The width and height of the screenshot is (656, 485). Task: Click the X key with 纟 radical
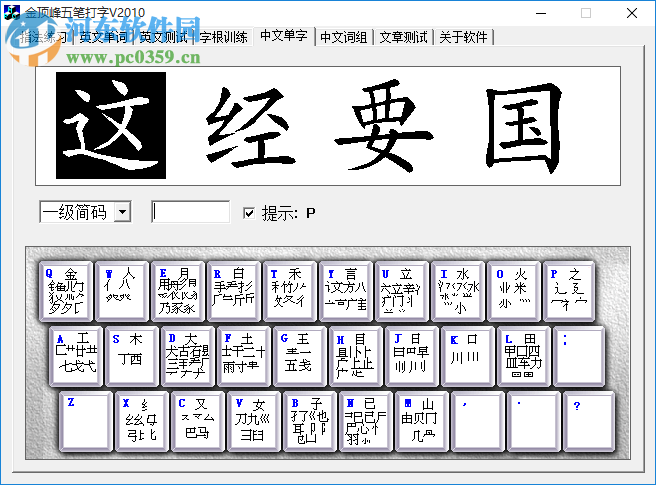pyautogui.click(x=142, y=421)
